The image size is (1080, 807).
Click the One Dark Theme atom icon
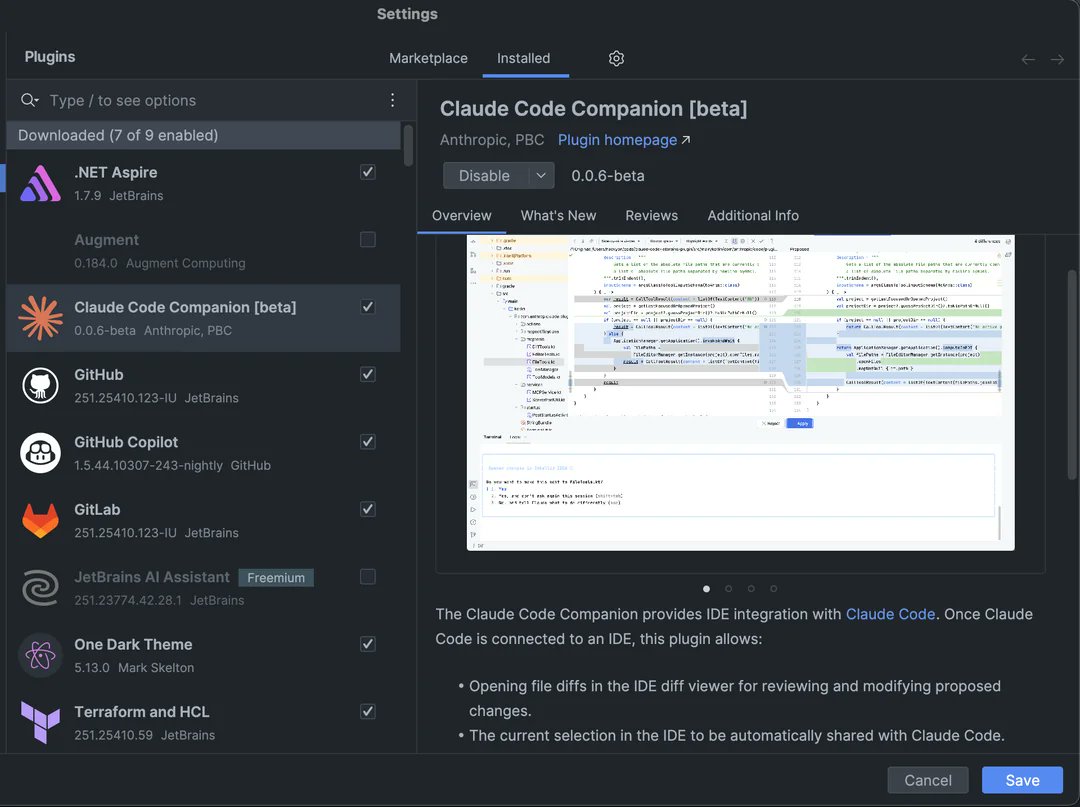pyautogui.click(x=41, y=656)
